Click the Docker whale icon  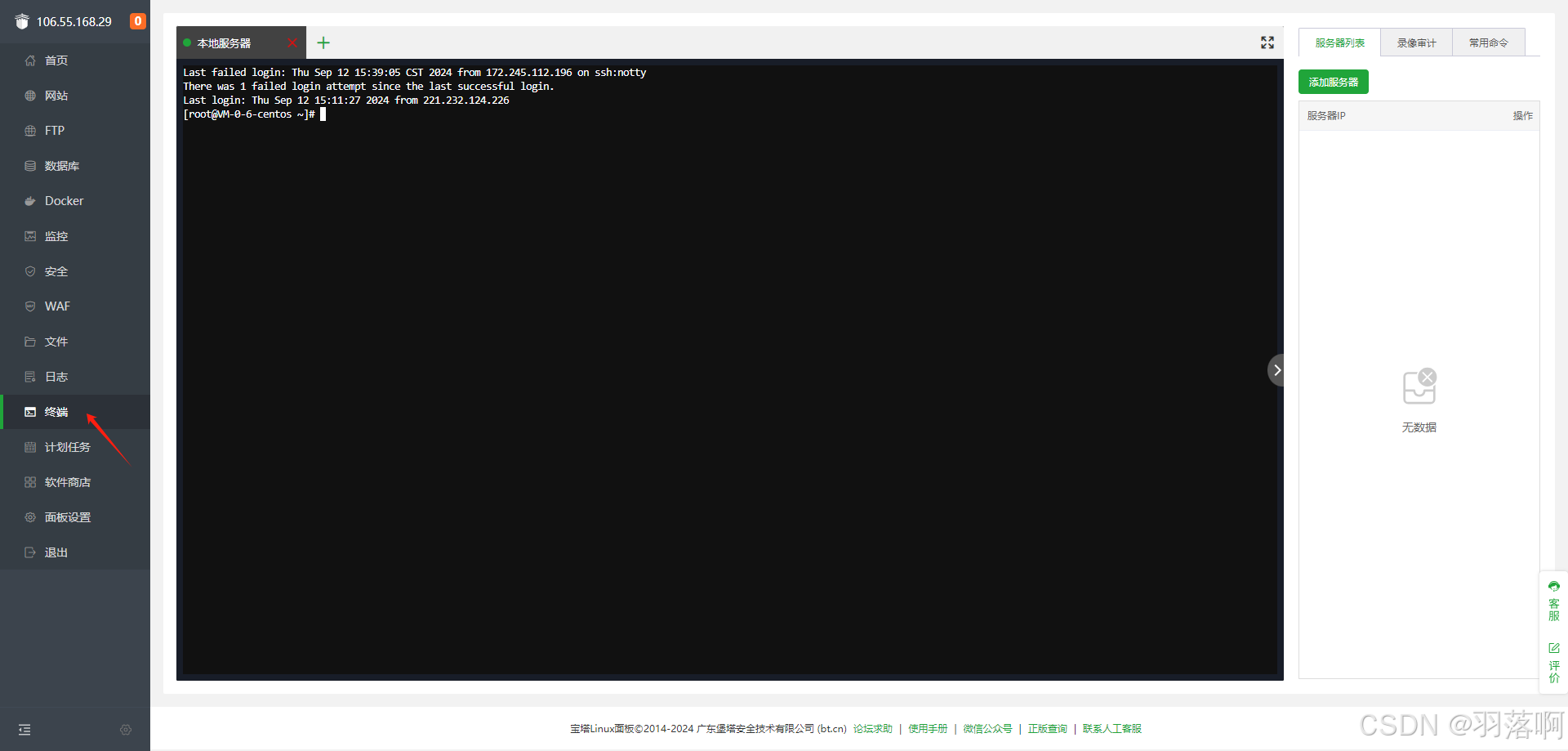coord(30,201)
